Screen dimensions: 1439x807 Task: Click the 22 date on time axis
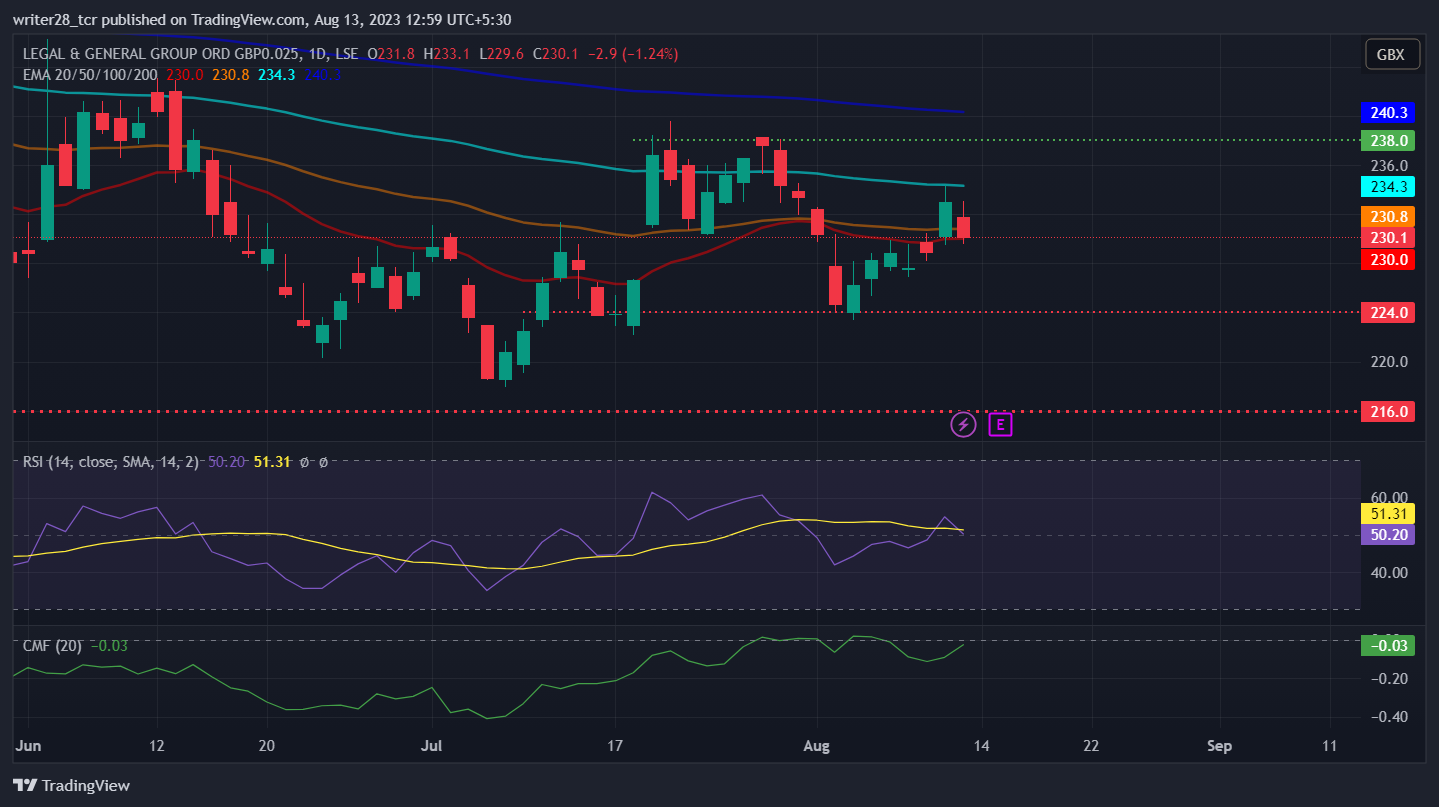click(x=1091, y=746)
